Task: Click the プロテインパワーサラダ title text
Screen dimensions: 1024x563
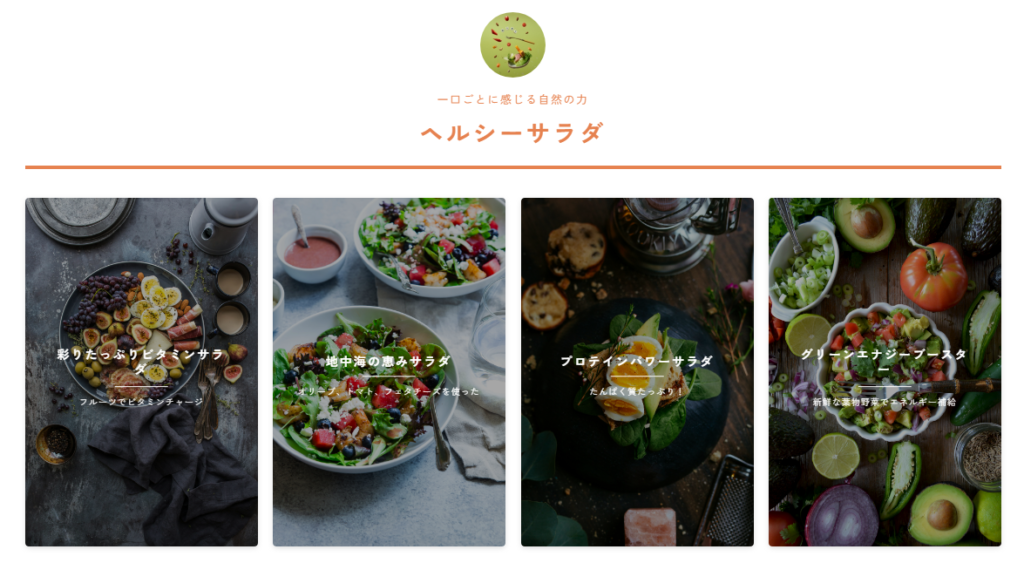Action: 637,361
